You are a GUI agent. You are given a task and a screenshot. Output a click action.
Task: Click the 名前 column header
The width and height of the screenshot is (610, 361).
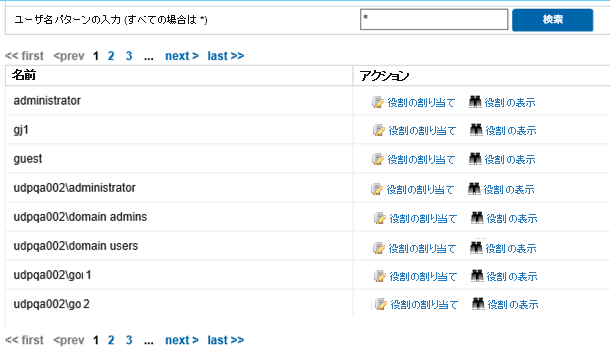[179, 75]
